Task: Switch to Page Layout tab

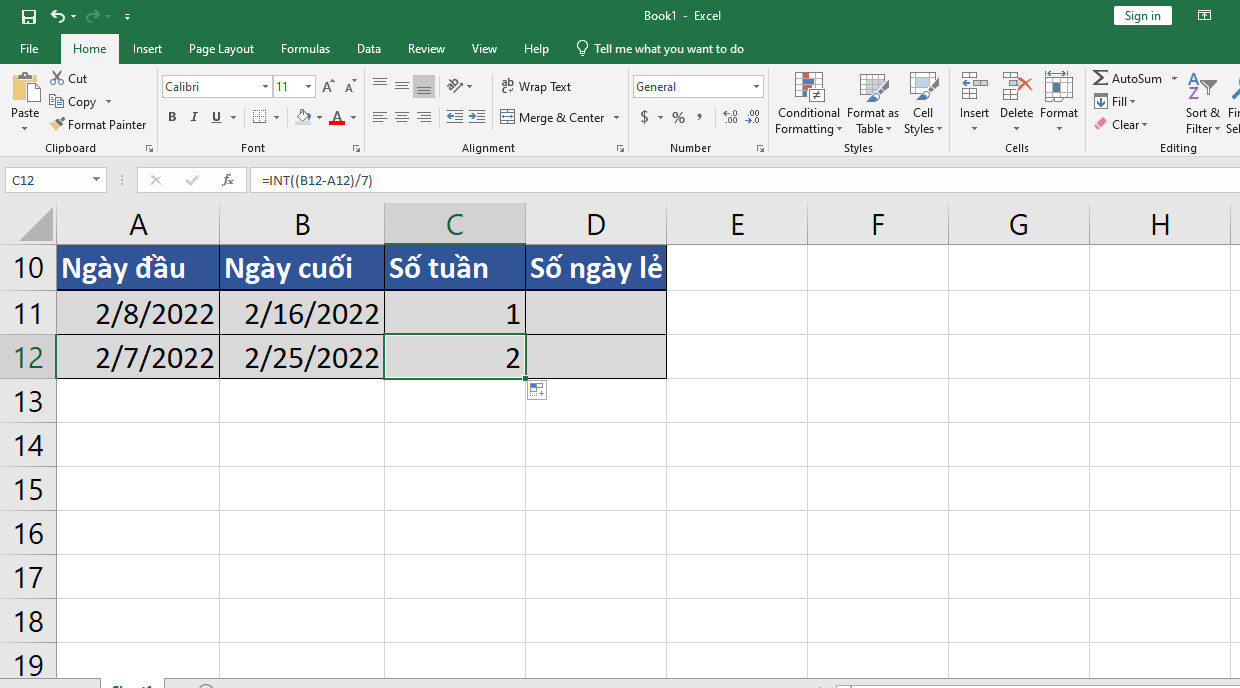Action: click(221, 49)
